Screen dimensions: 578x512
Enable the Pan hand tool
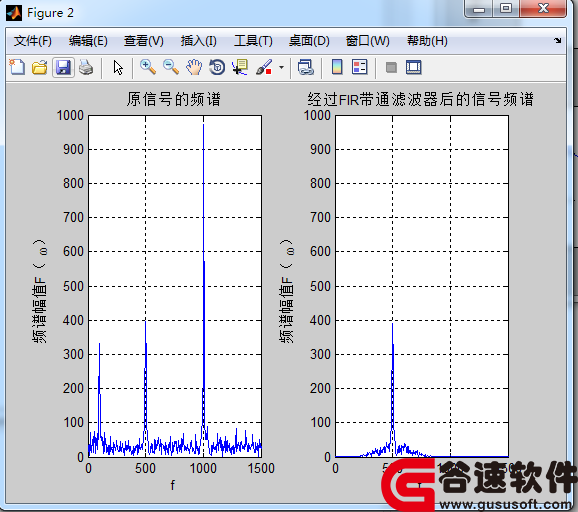point(194,67)
